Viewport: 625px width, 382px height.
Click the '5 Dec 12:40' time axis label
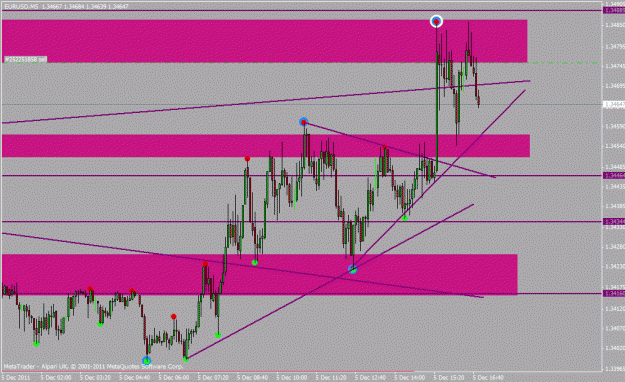coord(371,377)
